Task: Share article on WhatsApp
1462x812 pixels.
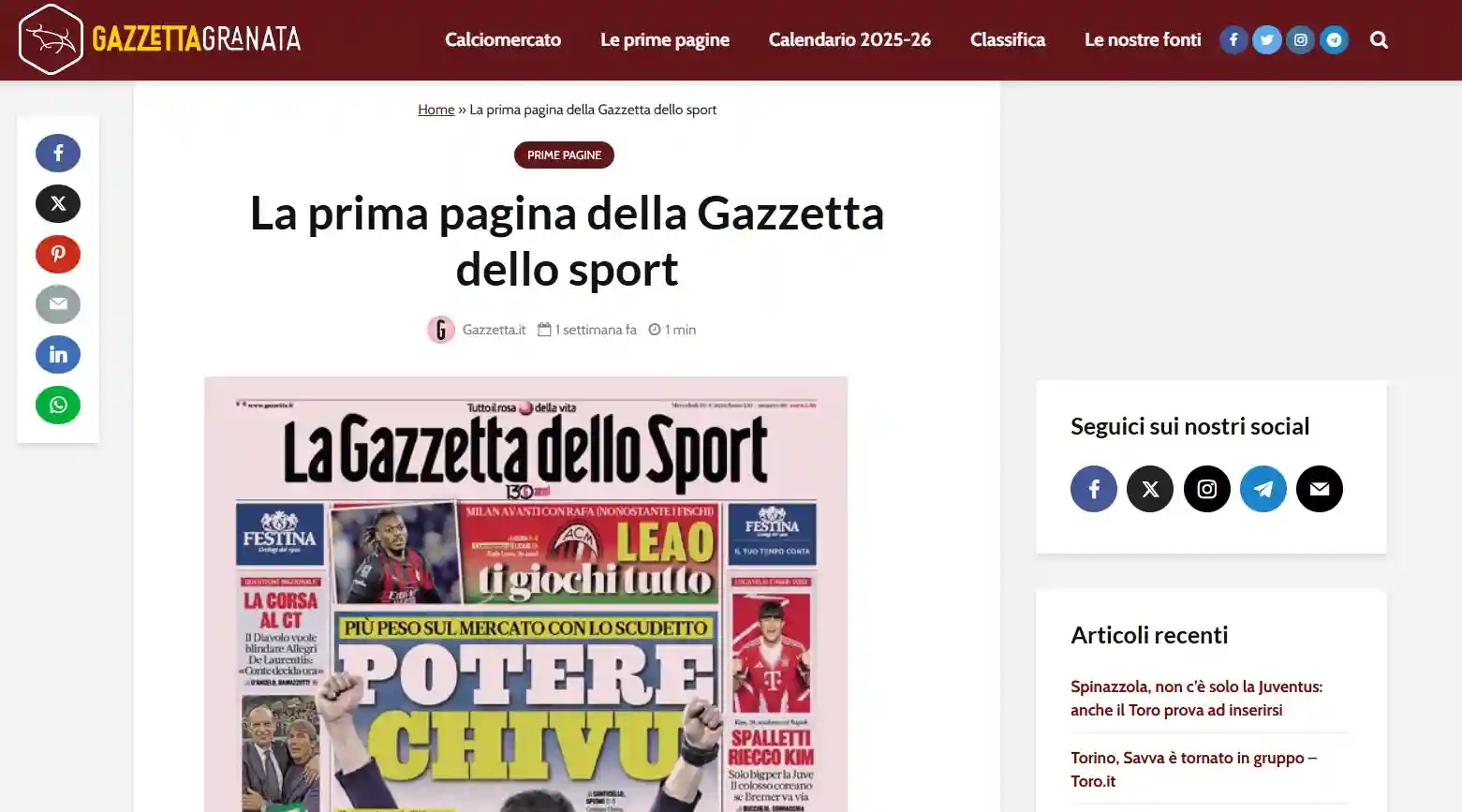Action: [x=58, y=406]
